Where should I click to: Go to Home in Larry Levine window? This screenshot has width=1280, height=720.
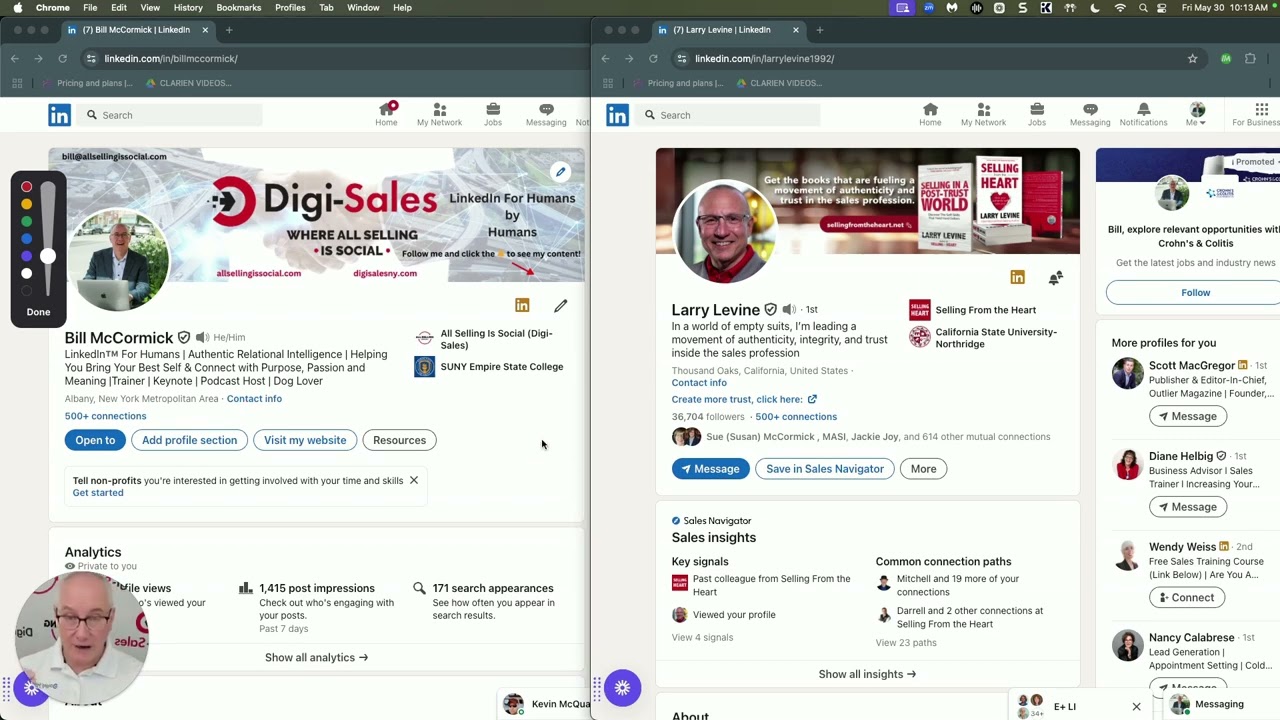click(930, 114)
